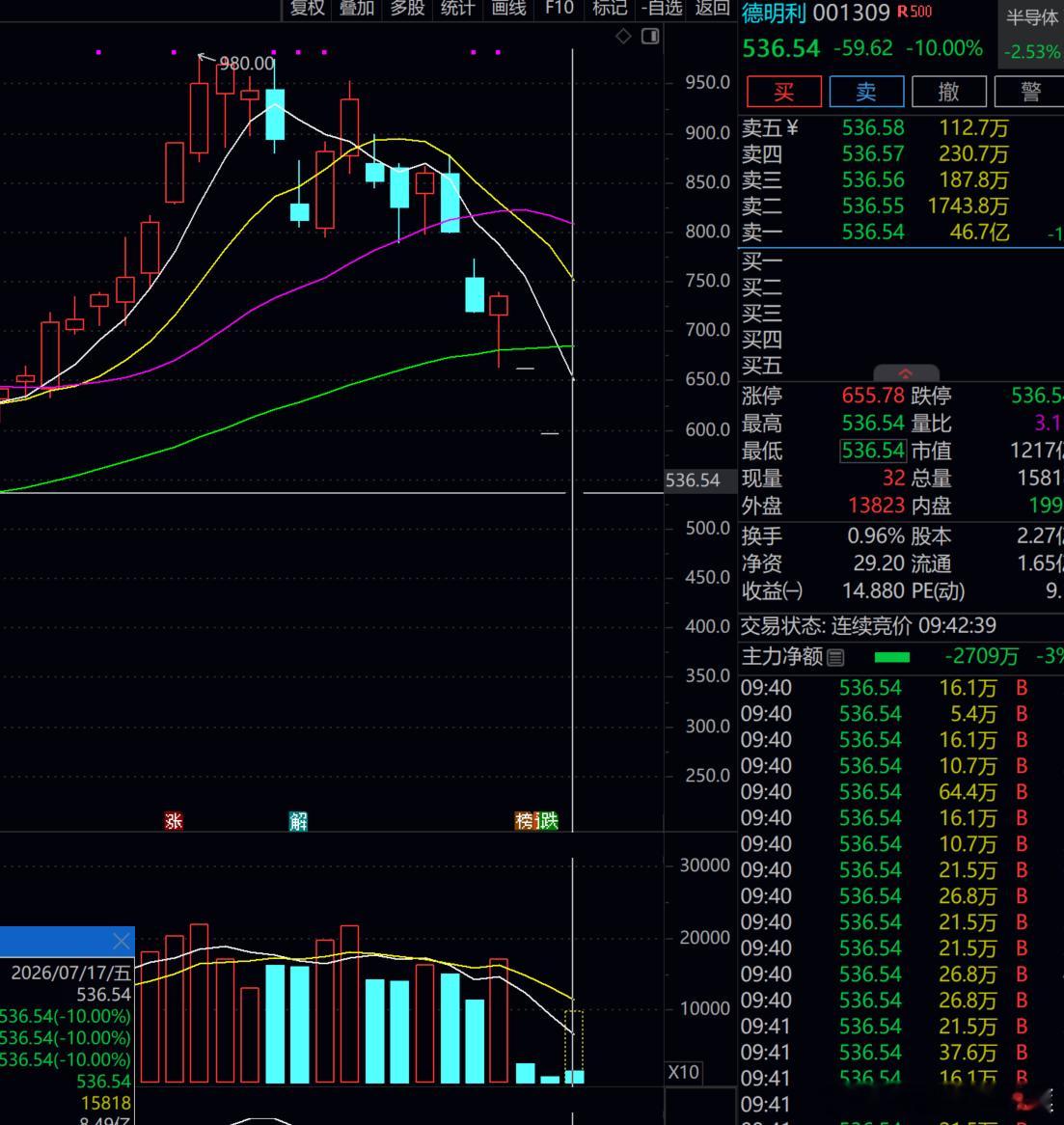Click the 涨停 price 655.78
The width and height of the screenshot is (1064, 1125).
coord(872,396)
